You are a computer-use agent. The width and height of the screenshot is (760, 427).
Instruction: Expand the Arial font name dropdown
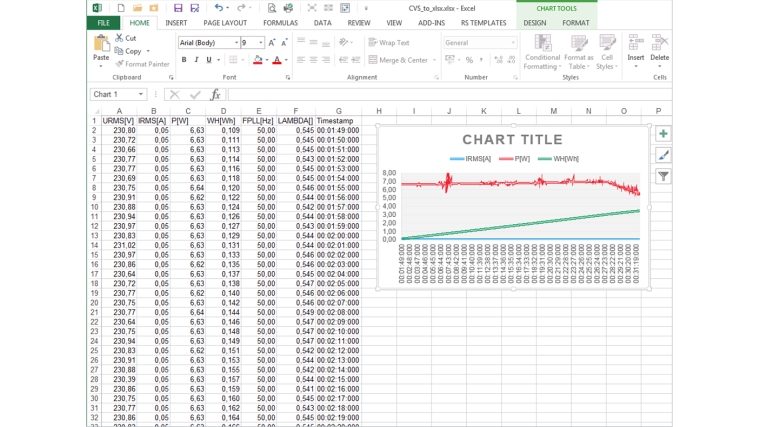236,43
